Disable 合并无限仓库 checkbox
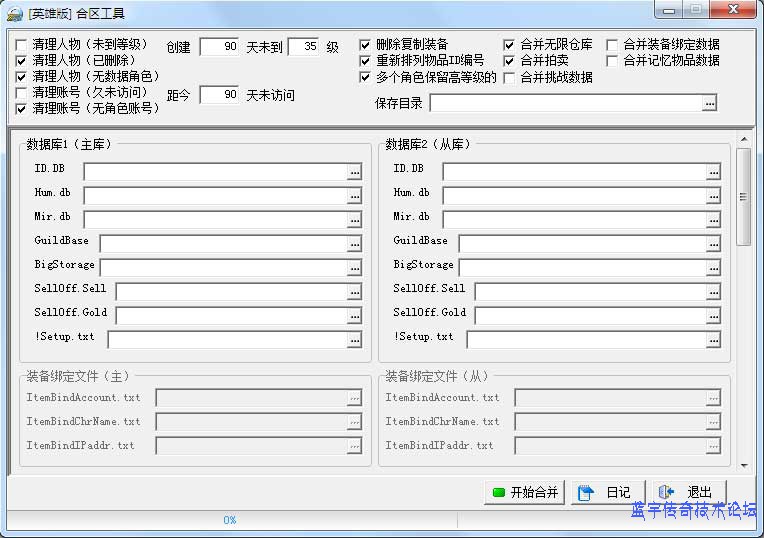Image resolution: width=764 pixels, height=538 pixels. (509, 45)
